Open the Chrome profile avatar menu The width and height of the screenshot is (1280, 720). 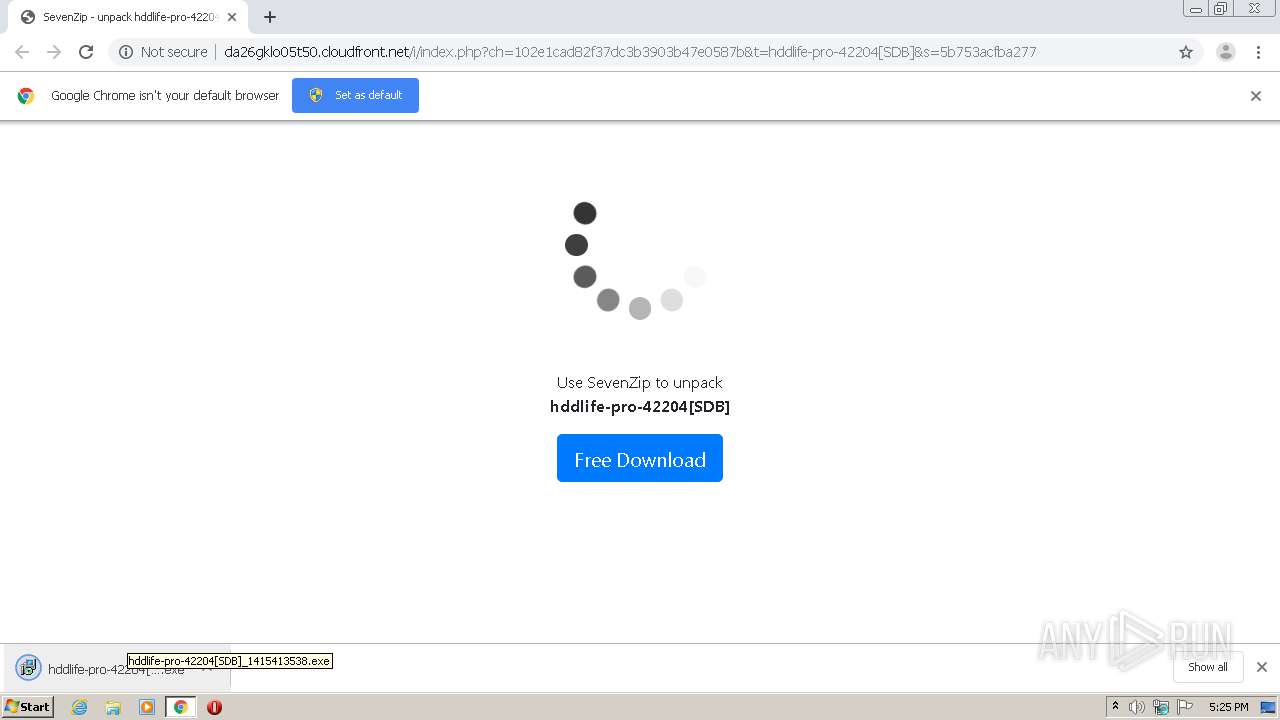(x=1226, y=52)
